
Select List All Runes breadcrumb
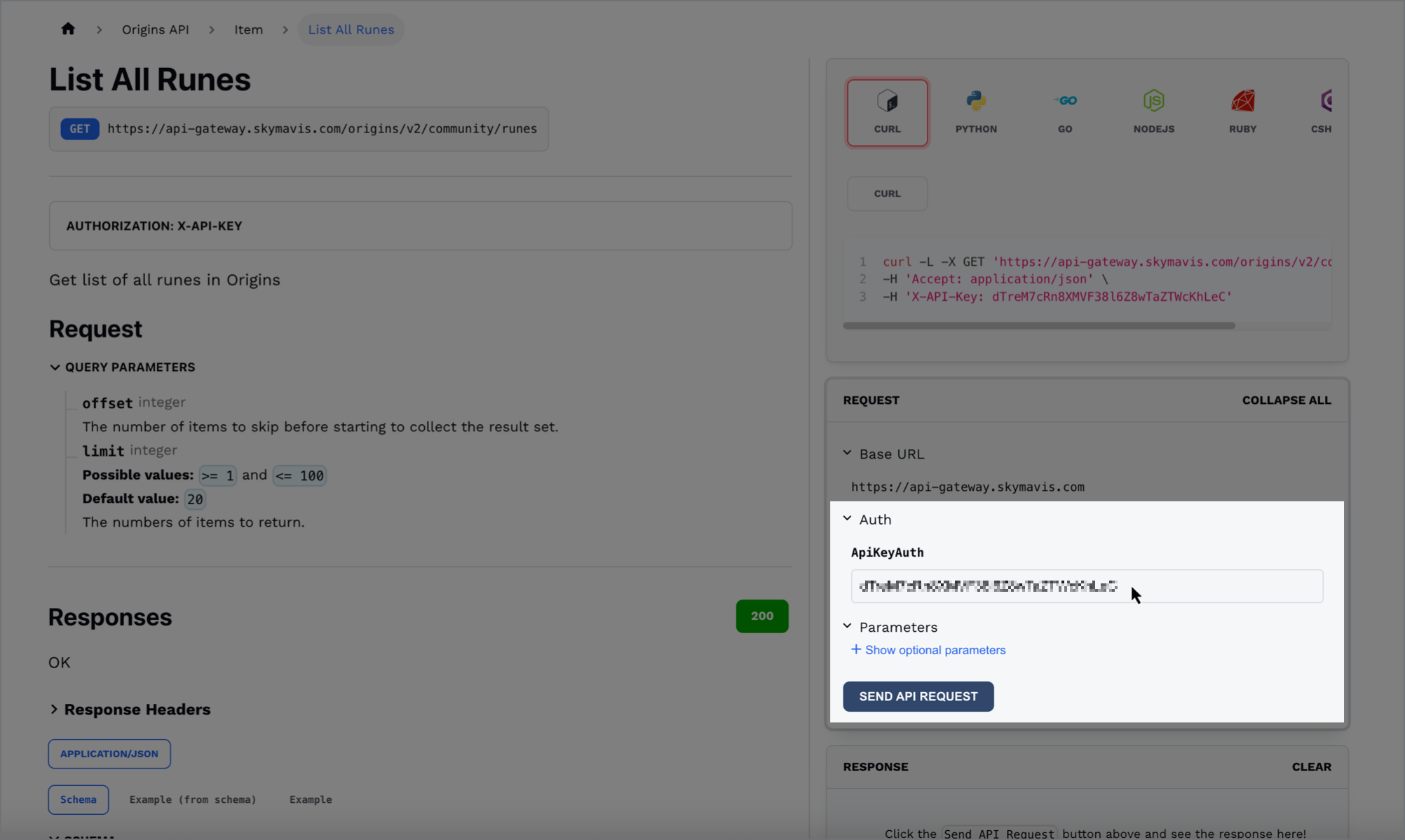pyautogui.click(x=351, y=29)
